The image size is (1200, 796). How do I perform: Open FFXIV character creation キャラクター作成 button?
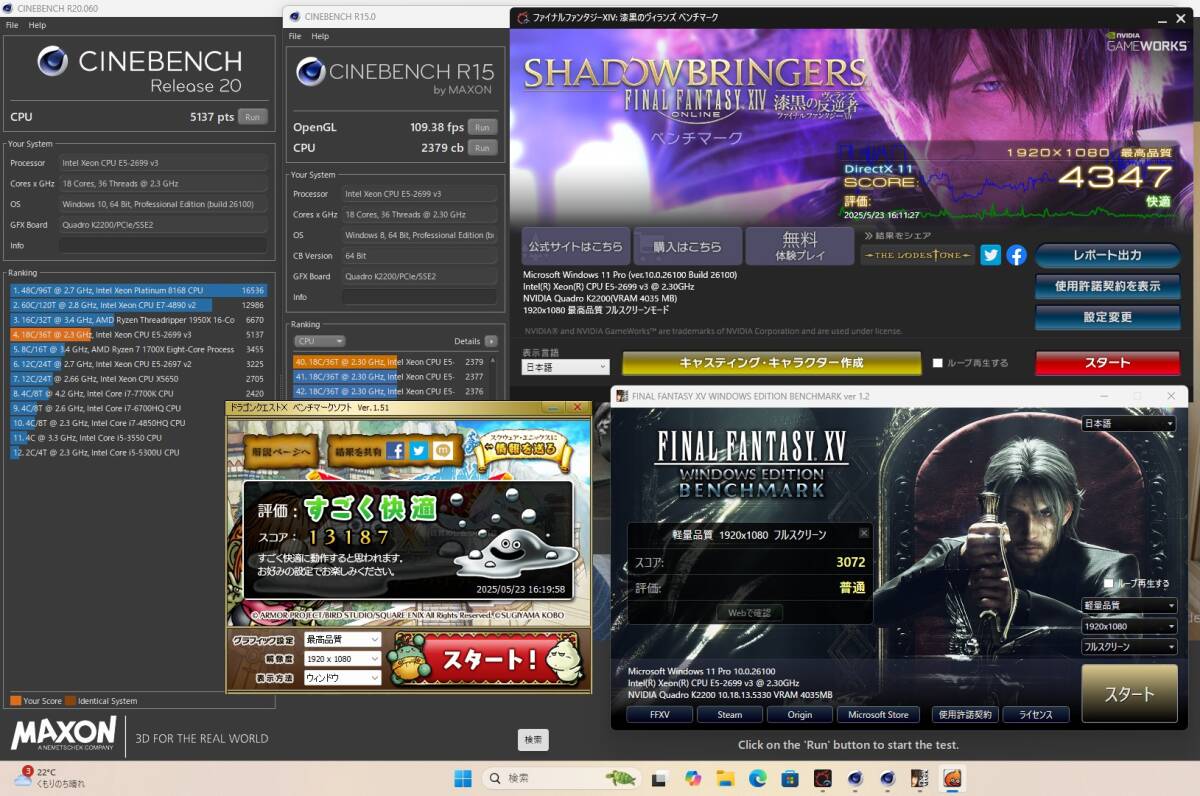tap(771, 363)
